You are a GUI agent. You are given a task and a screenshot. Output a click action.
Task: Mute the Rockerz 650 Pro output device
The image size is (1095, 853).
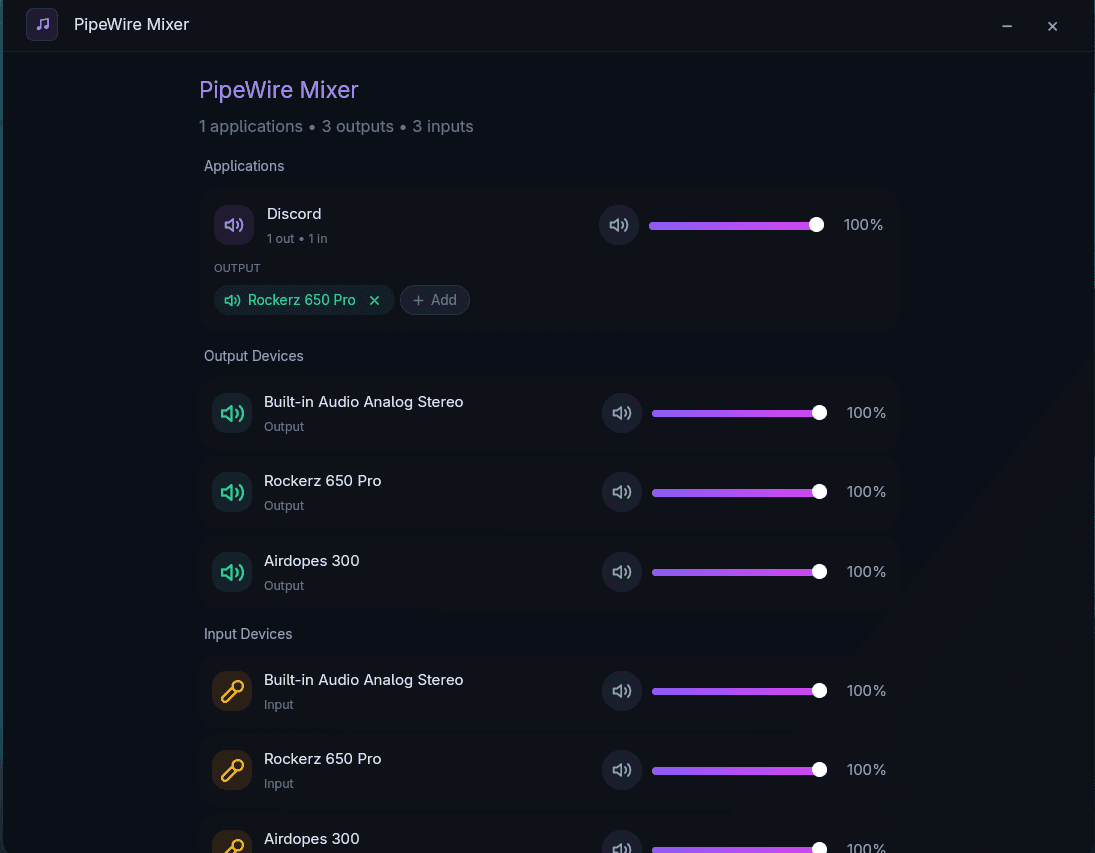tap(622, 492)
